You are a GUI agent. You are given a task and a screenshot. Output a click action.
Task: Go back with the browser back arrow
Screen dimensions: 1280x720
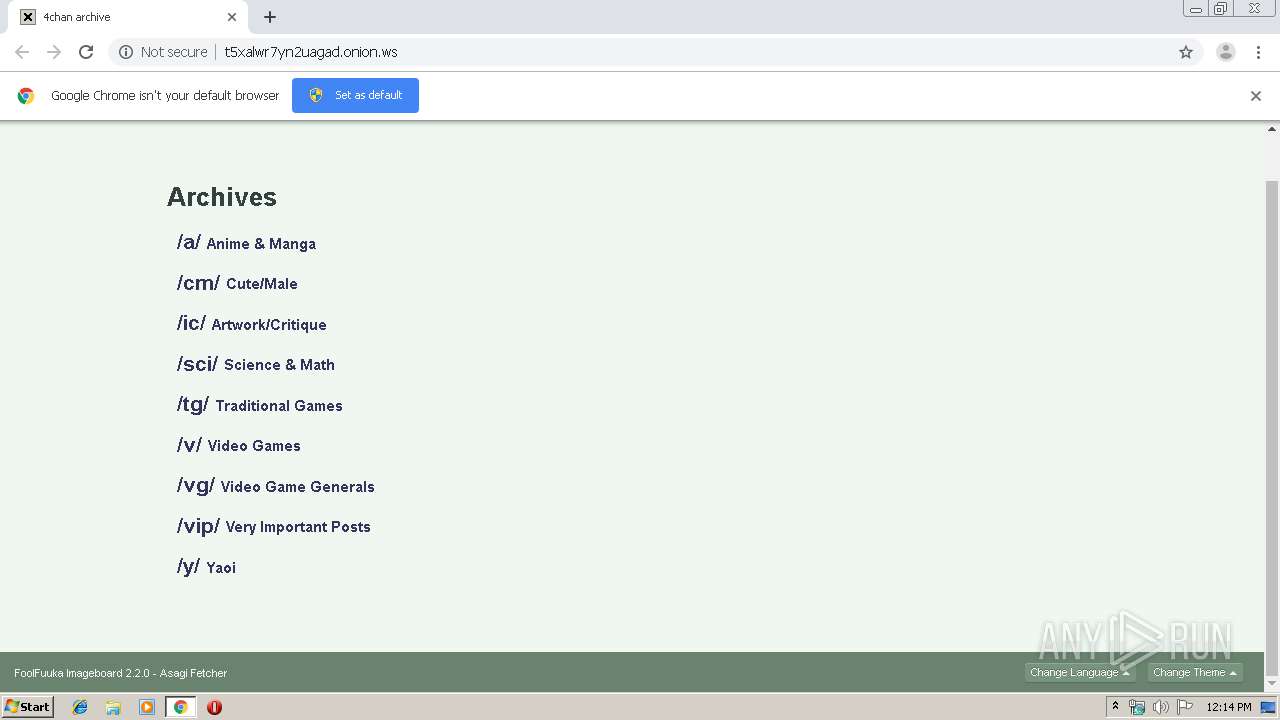pos(22,52)
